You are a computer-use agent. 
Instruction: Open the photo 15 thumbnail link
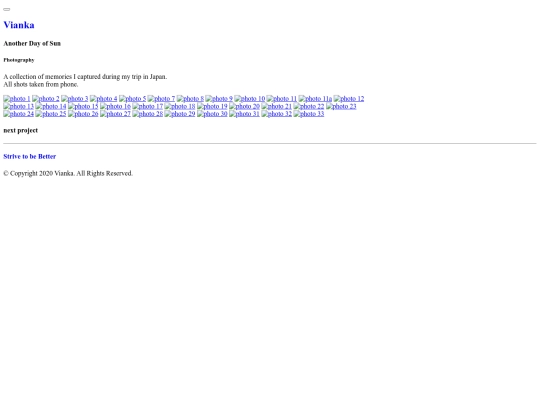pos(83,106)
